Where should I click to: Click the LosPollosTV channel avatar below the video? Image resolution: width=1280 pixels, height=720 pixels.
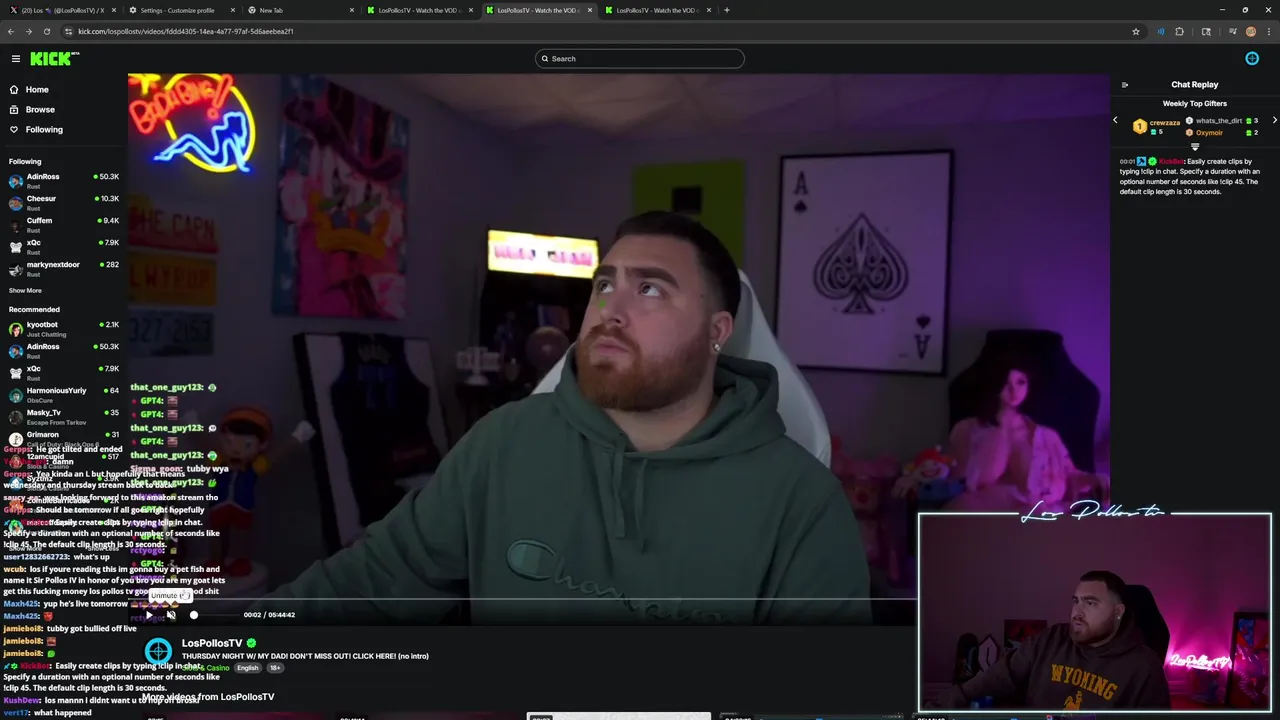[x=158, y=653]
